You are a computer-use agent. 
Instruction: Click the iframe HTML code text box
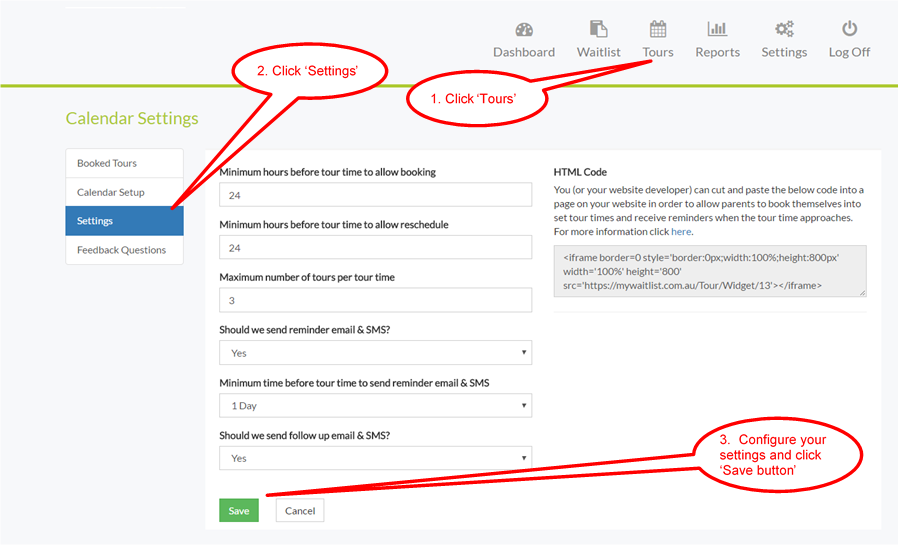click(x=710, y=272)
